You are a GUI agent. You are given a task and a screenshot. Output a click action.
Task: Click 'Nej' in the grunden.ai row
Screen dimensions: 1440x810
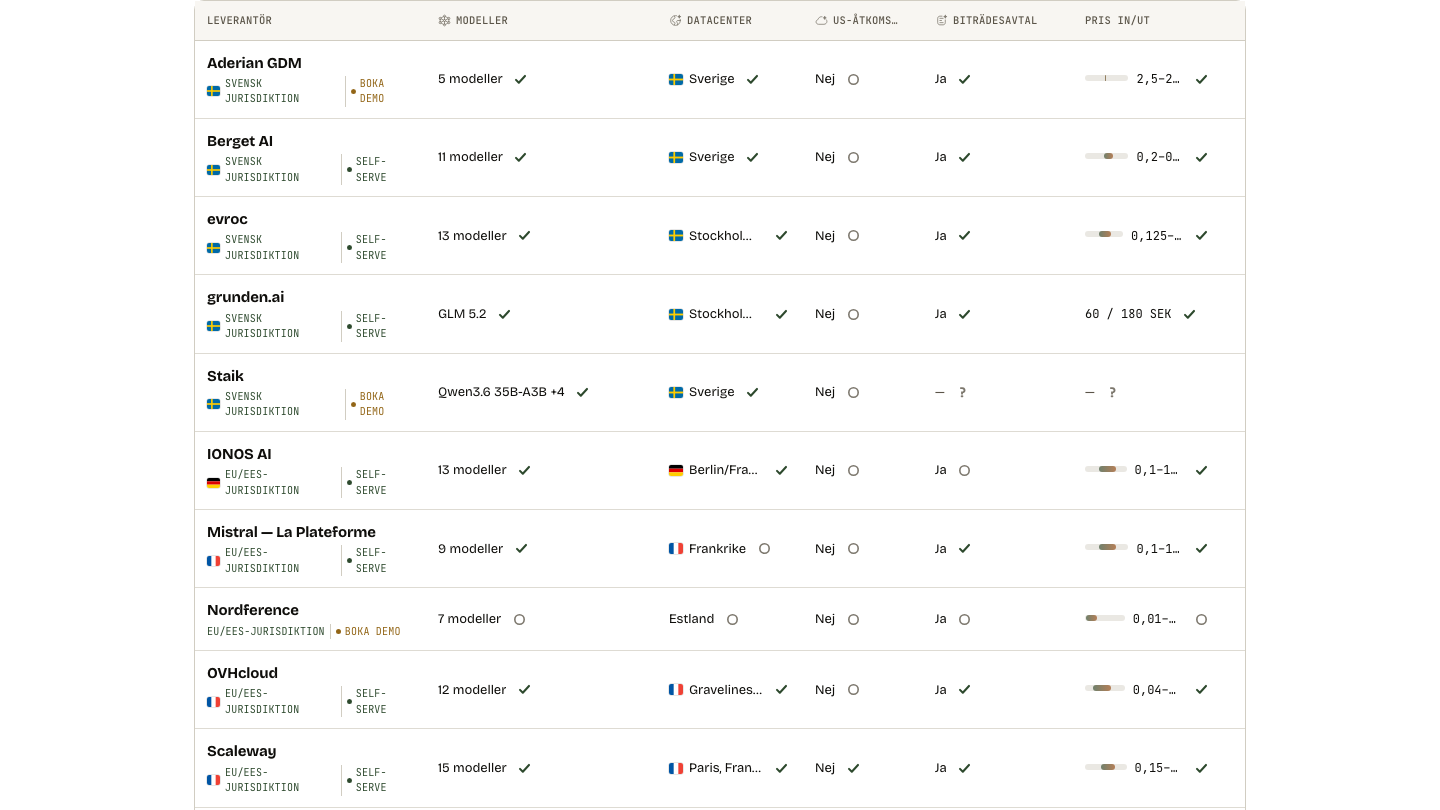coord(825,314)
